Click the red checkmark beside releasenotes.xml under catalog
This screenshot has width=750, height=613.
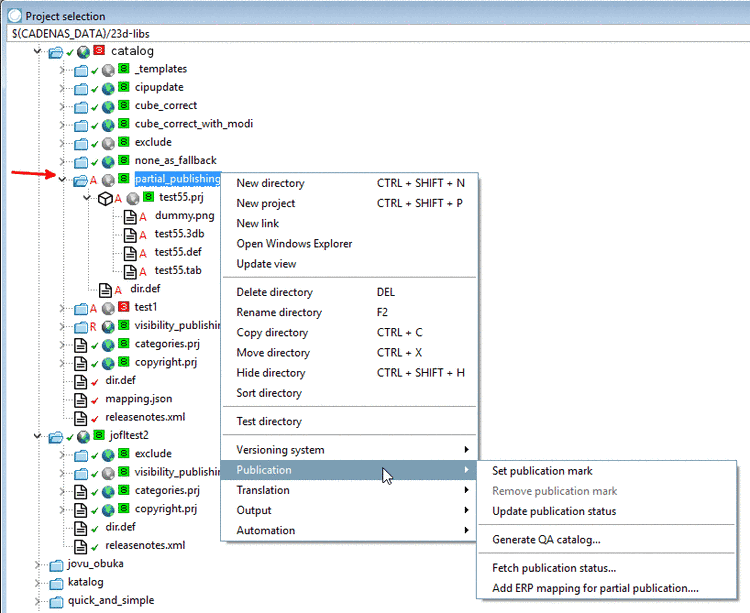click(95, 419)
